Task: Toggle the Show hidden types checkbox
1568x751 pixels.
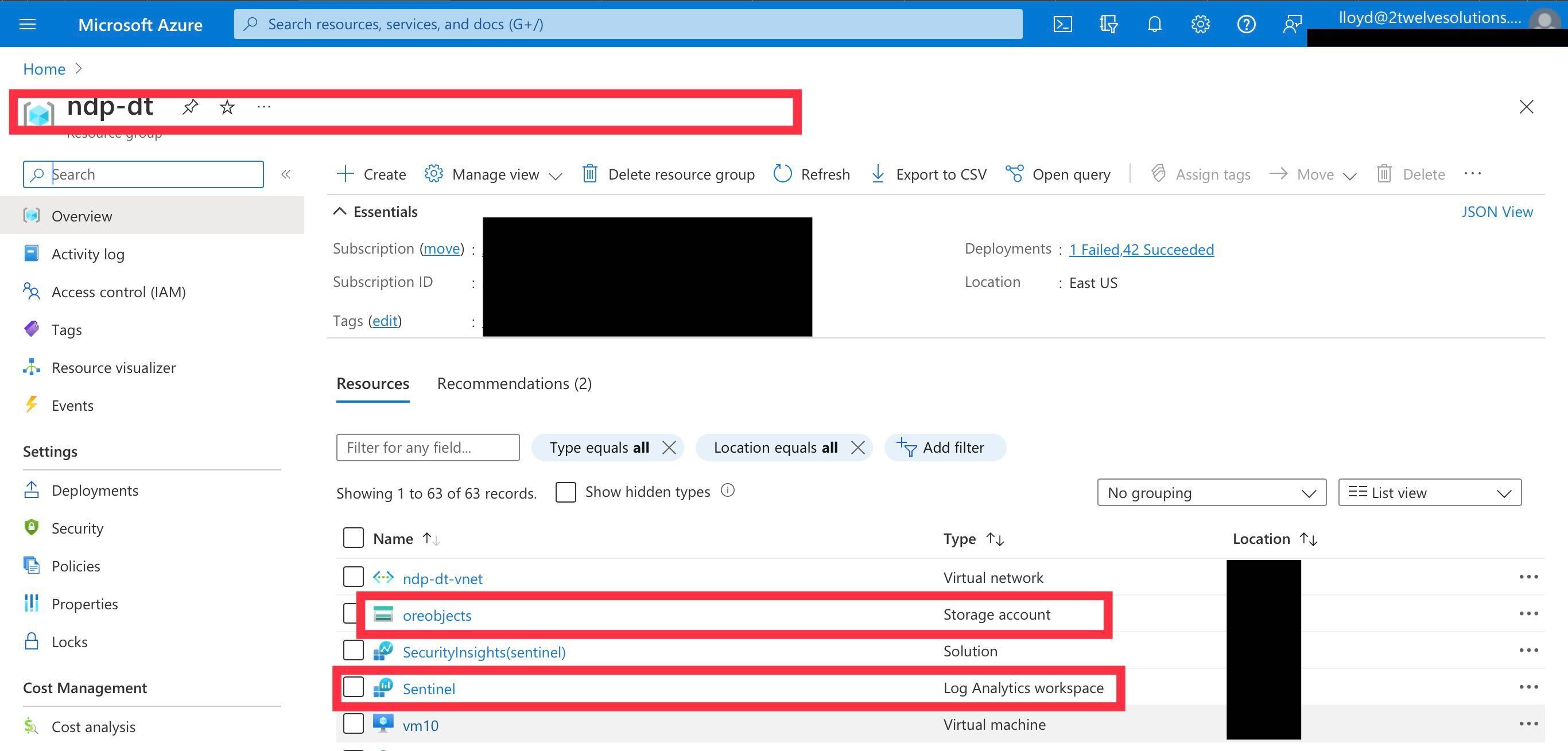Action: tap(565, 492)
